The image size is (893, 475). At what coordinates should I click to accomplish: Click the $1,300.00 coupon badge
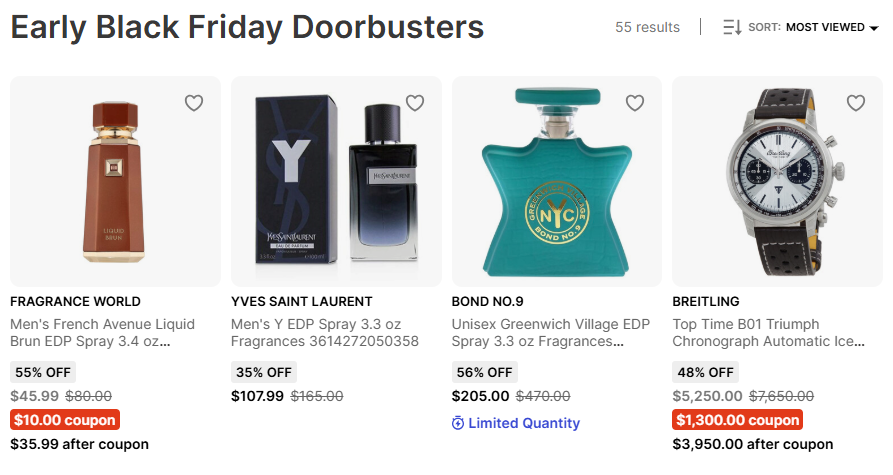tap(738, 420)
